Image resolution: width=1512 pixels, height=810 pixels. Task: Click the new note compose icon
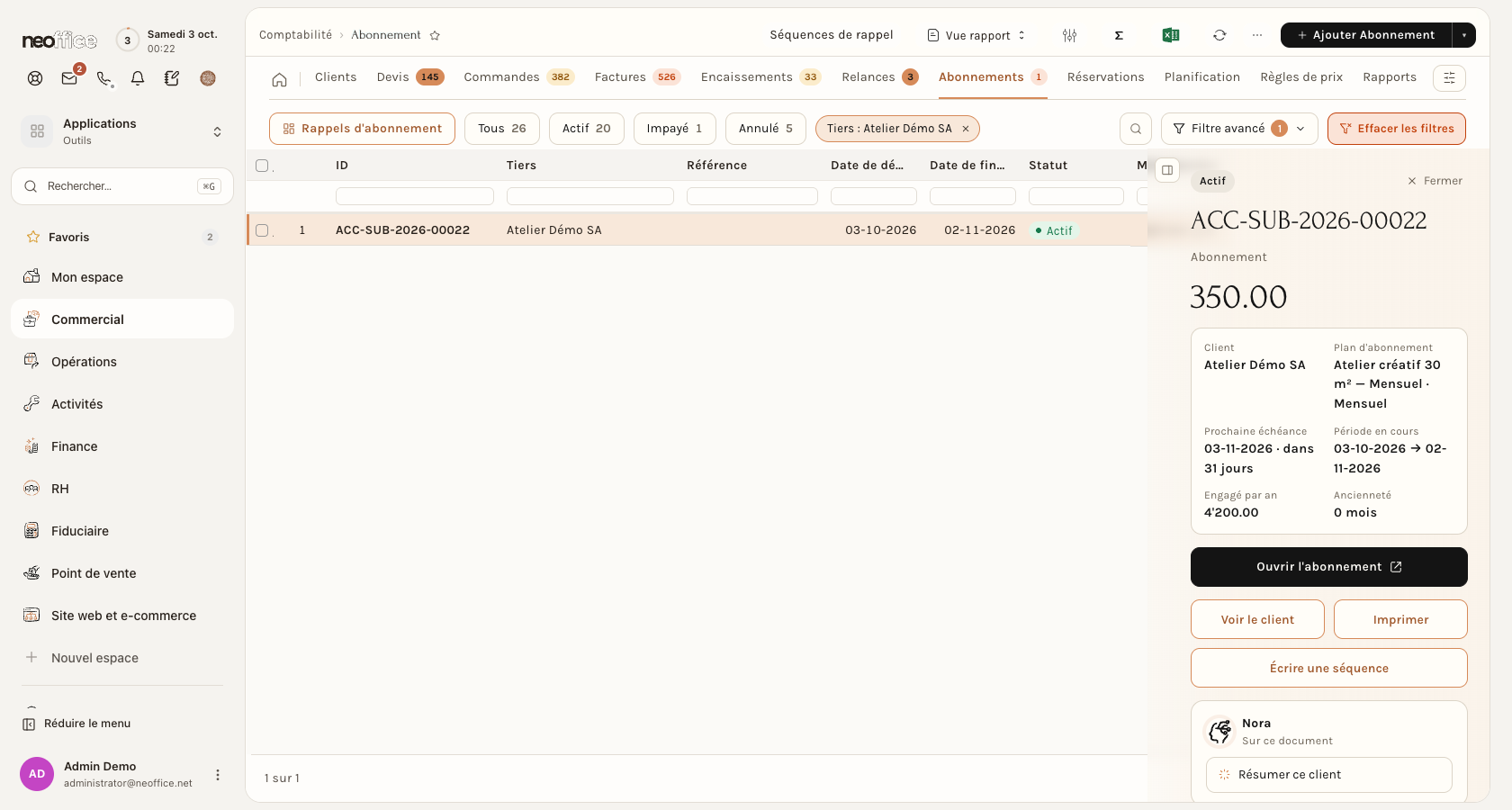[172, 78]
